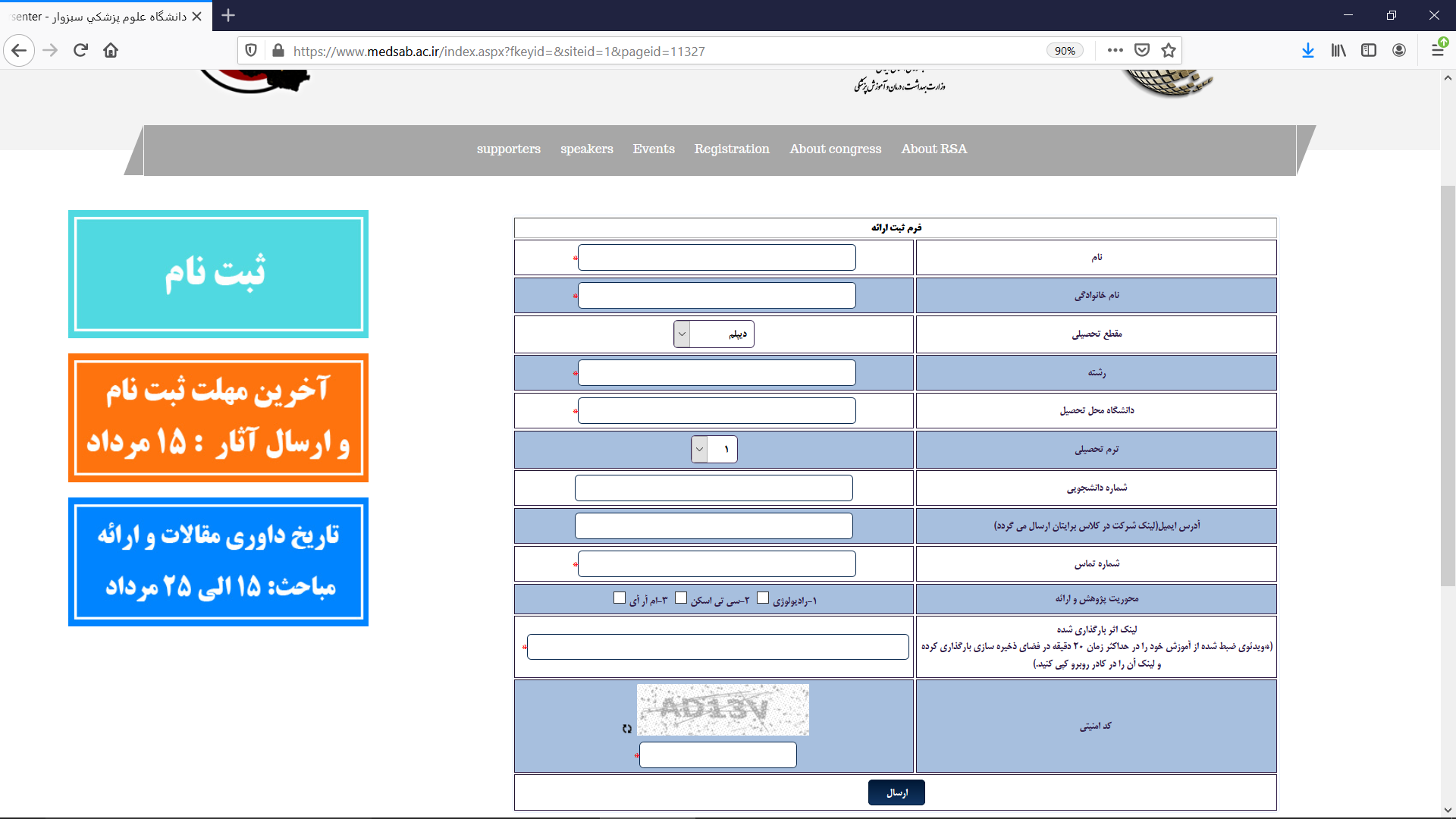
Task: Open the page actions three-dots menu
Action: coord(1115,50)
